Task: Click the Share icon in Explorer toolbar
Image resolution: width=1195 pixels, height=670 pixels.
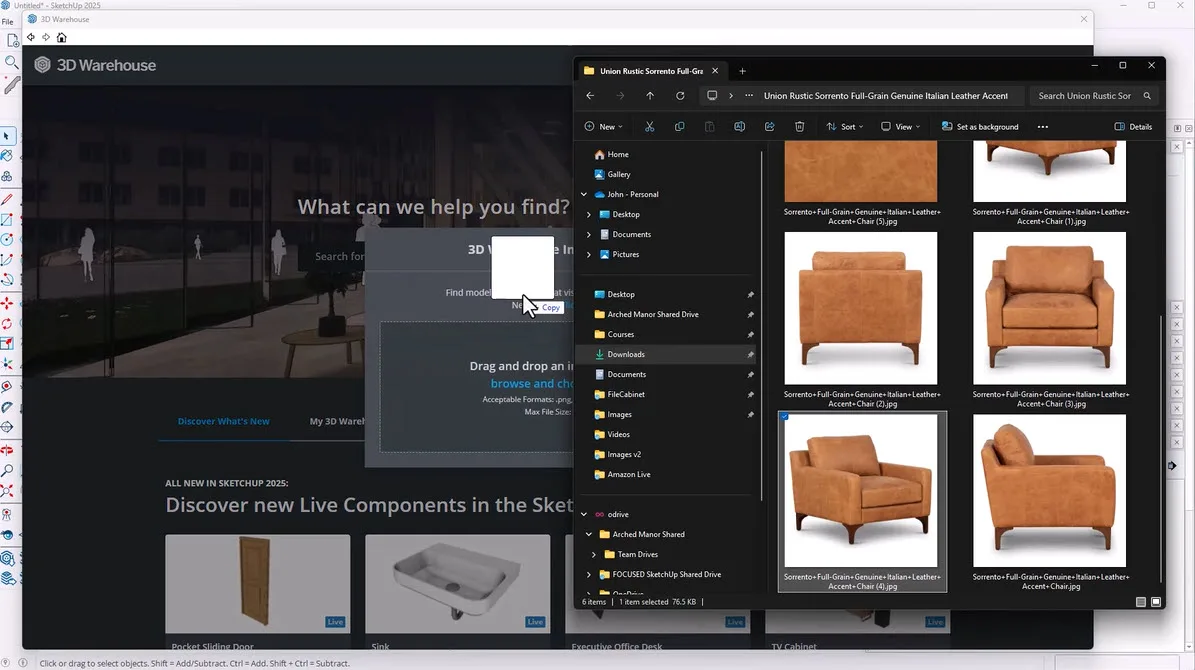Action: [769, 127]
